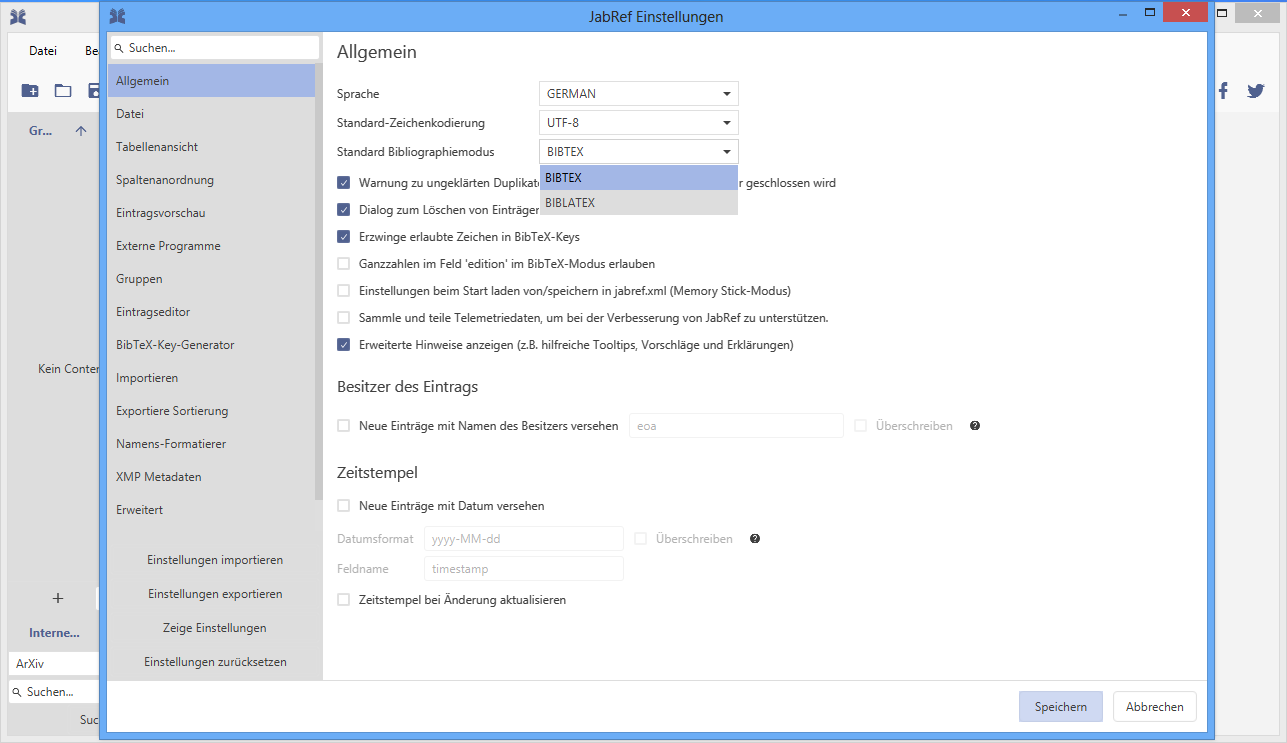This screenshot has width=1287, height=743.
Task: Check 'Neue Einträge mit Datum versehen'
Action: pyautogui.click(x=344, y=506)
